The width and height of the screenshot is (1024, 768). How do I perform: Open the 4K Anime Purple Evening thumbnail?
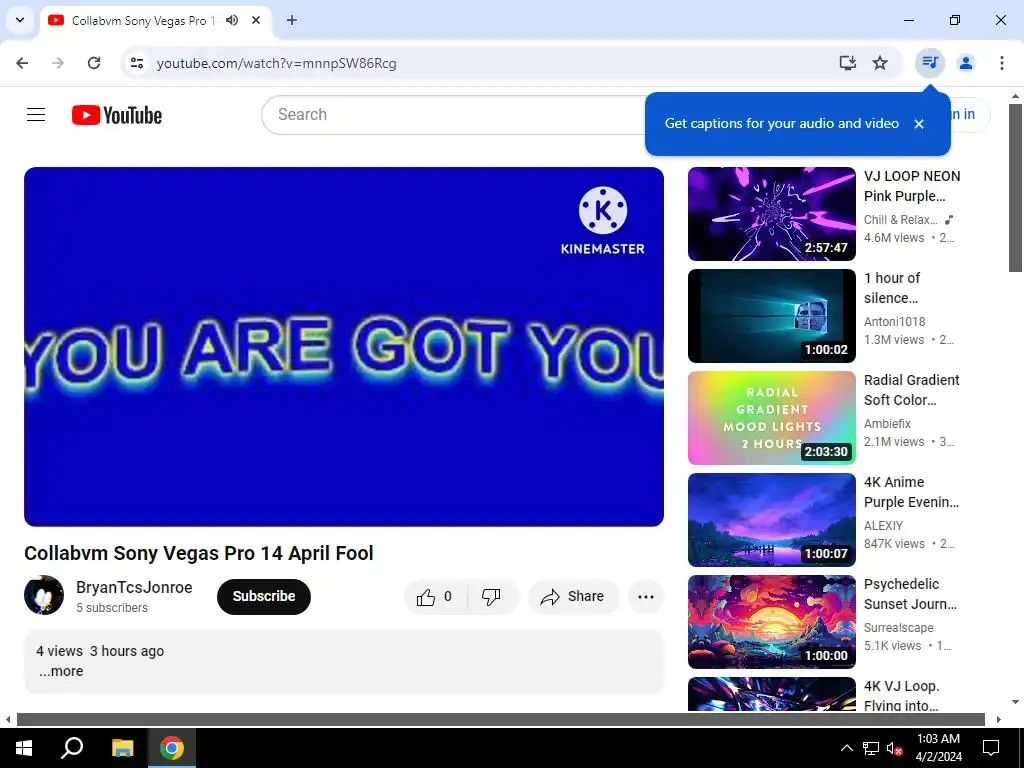tap(771, 520)
